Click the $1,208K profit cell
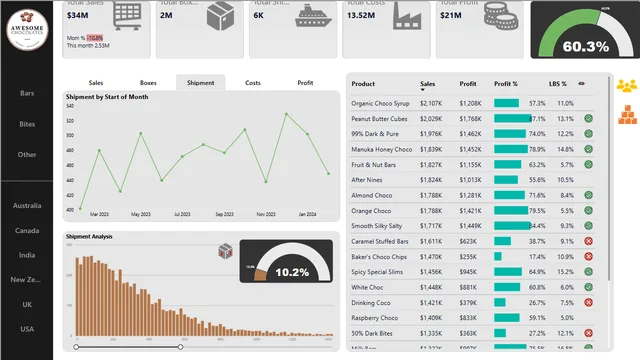 pyautogui.click(x=470, y=103)
